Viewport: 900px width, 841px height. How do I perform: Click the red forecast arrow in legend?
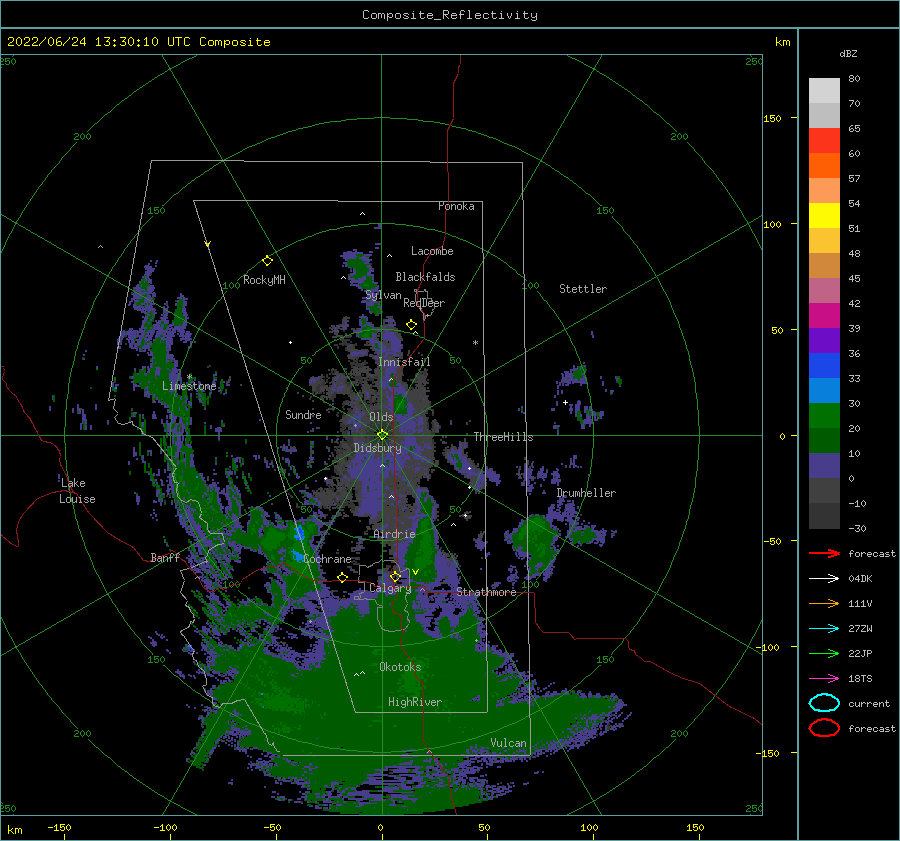(x=824, y=553)
